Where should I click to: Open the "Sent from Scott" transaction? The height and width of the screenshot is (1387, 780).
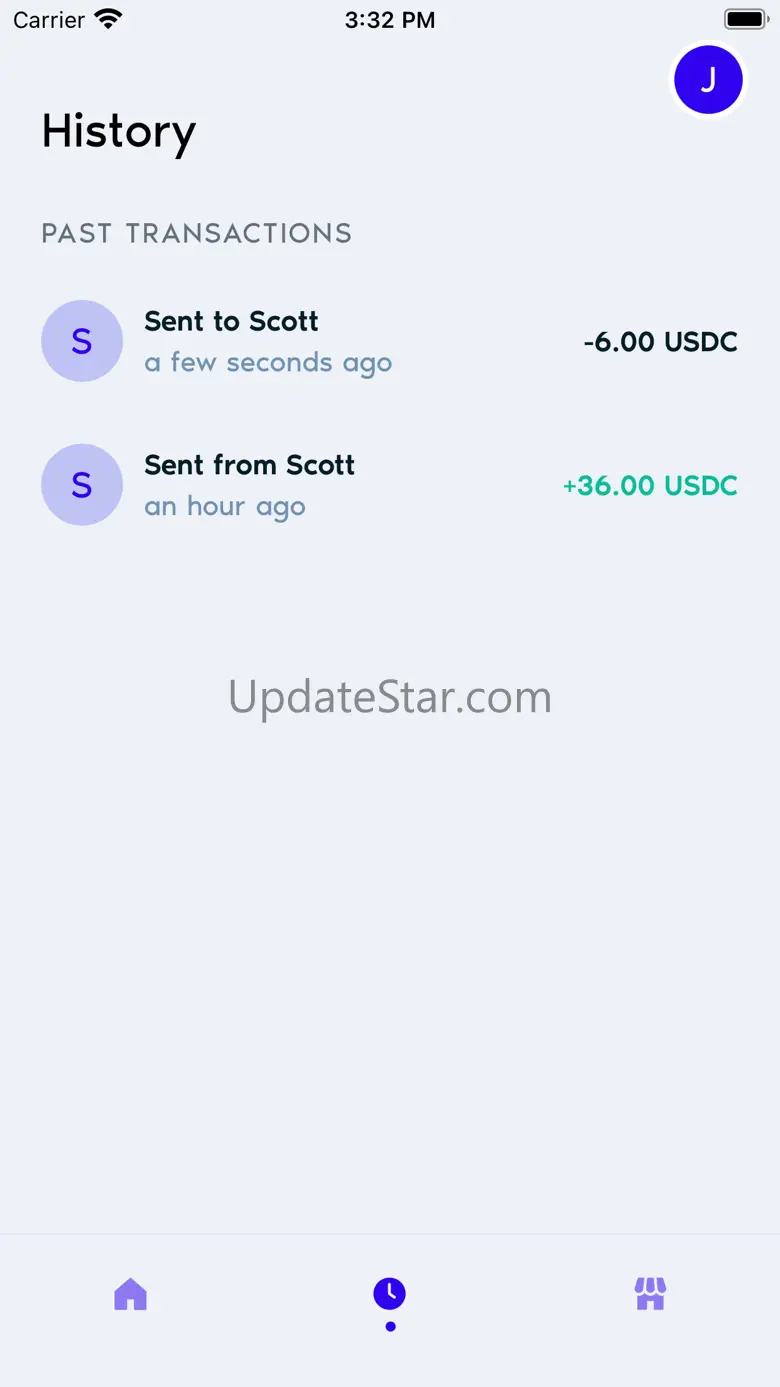pyautogui.click(x=249, y=465)
